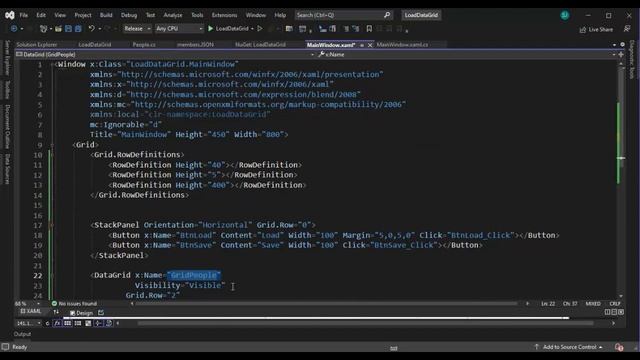The height and width of the screenshot is (360, 640).
Task: Click in the Search (Ctrl+Q) box
Action: tap(344, 15)
